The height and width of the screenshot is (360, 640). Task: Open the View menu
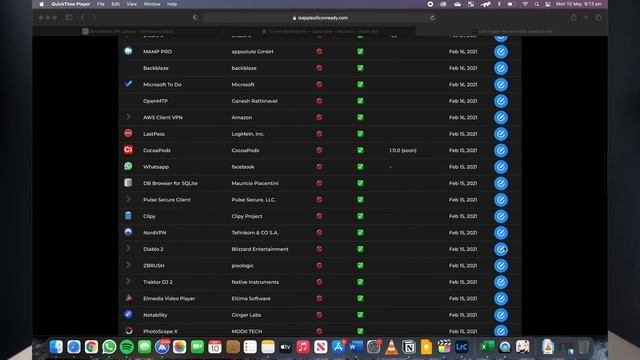coord(131,4)
